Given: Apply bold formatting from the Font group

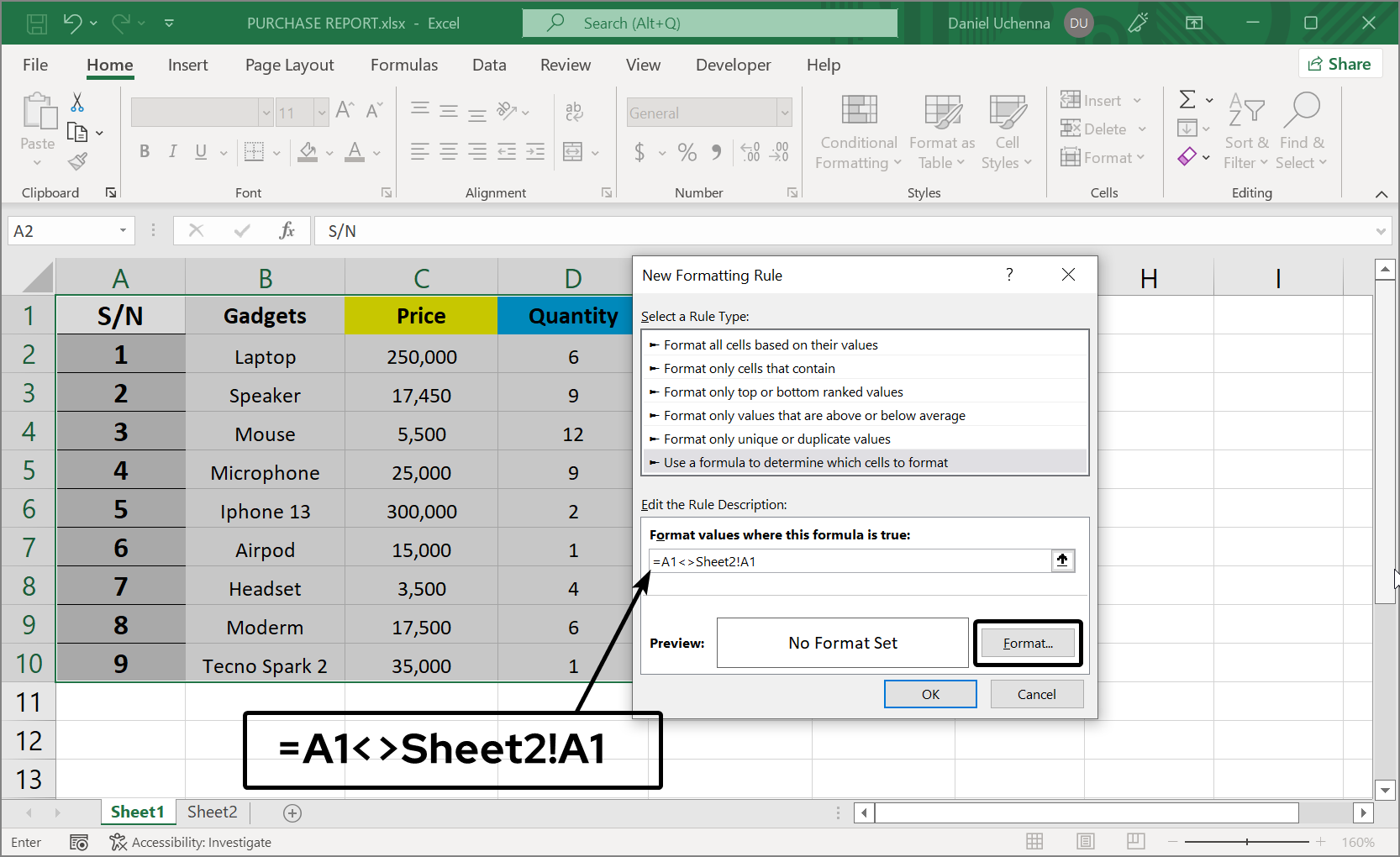Looking at the screenshot, I should coord(144,152).
